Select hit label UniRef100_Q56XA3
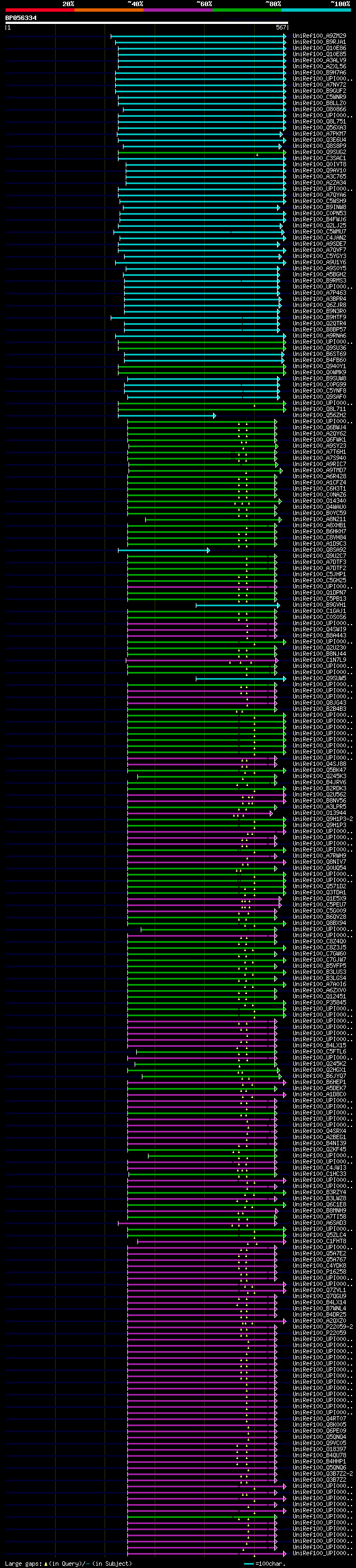This screenshot has width=356, height=1568. point(319,128)
